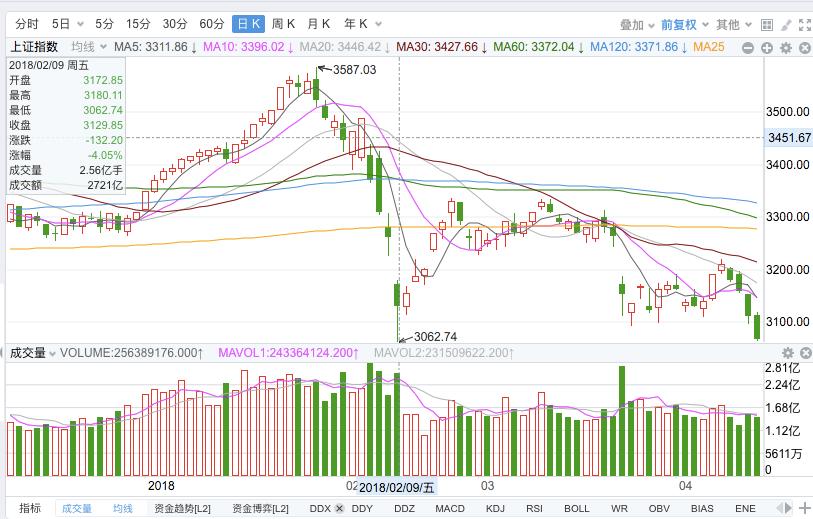Close the volume panel
The image size is (813, 519).
[x=805, y=353]
